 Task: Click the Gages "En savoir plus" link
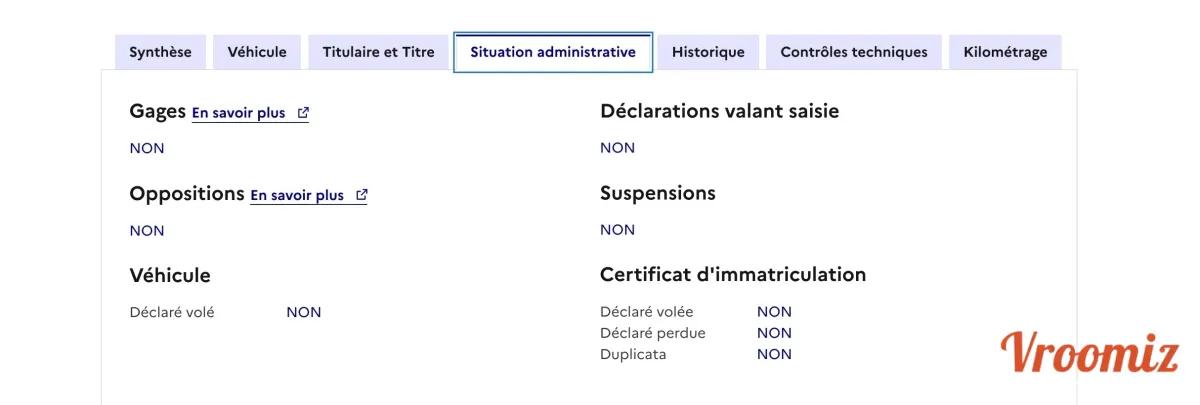click(239, 114)
